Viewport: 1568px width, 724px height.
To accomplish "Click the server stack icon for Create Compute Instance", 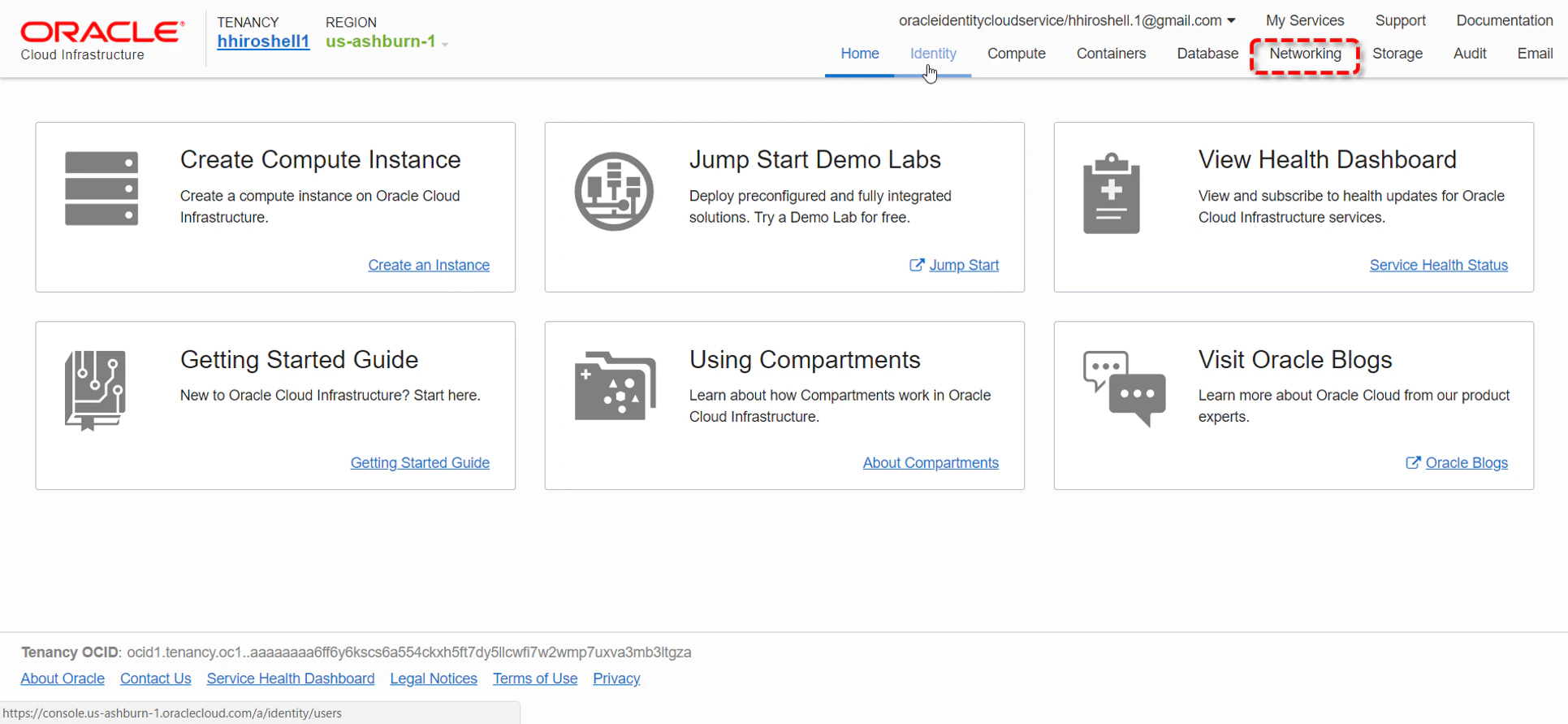I will (x=102, y=189).
